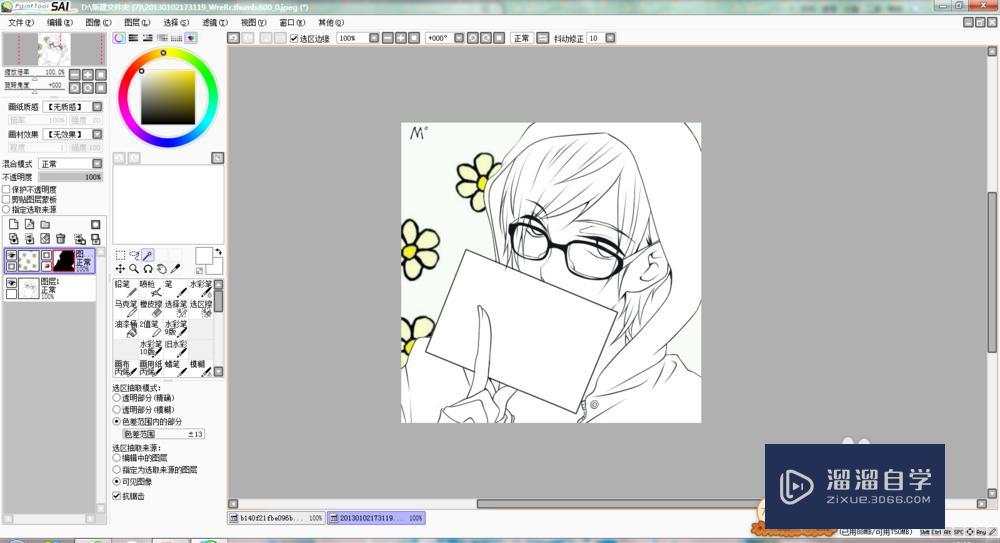Select the move tool

[120, 269]
